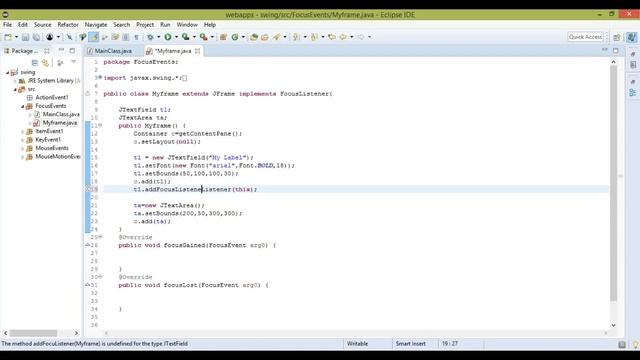This screenshot has width=640, height=360.
Task: Click the Next Annotation icon
Action: pos(297,37)
